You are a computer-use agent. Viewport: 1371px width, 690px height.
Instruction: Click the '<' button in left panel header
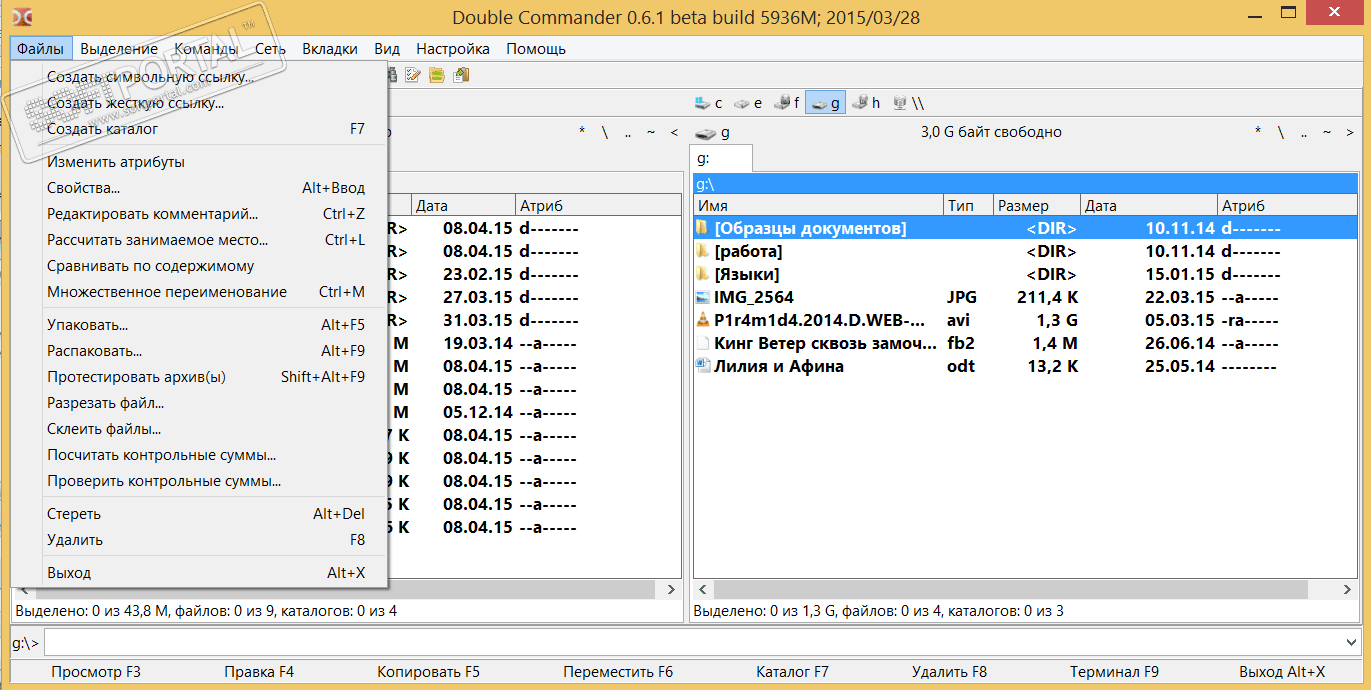click(x=674, y=132)
